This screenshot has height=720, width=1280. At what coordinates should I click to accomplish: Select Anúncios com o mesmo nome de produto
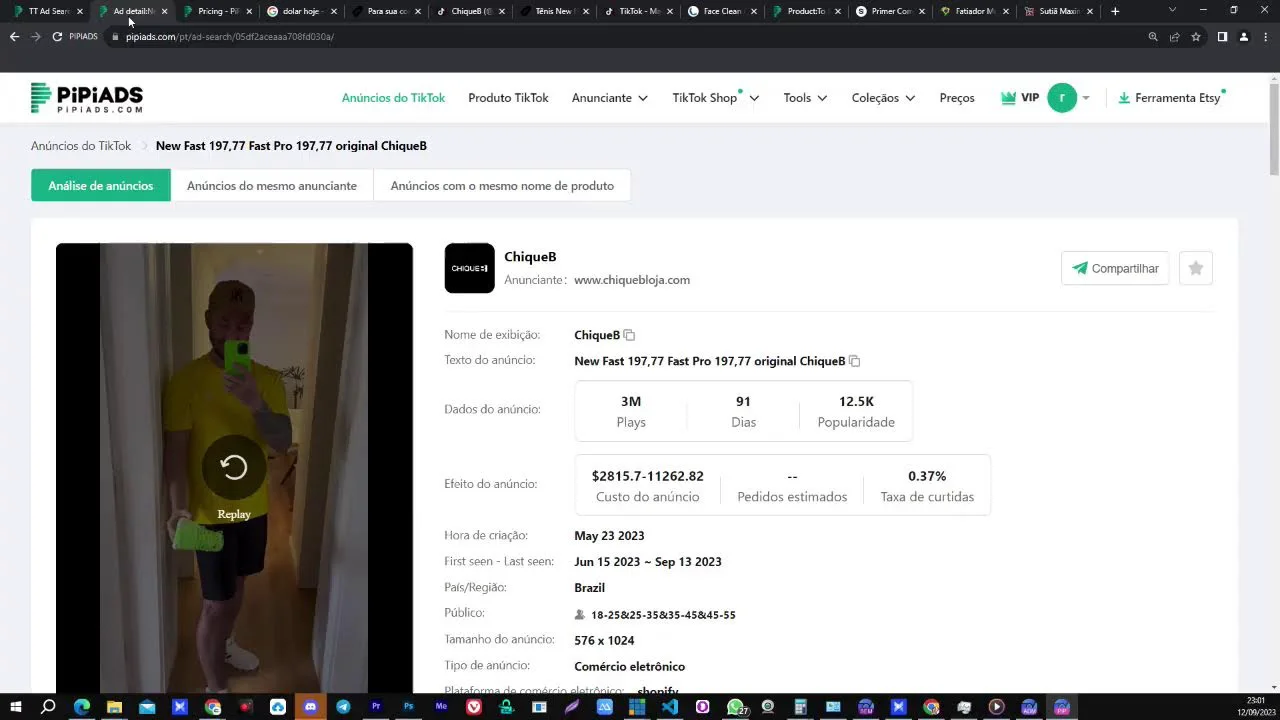[502, 186]
